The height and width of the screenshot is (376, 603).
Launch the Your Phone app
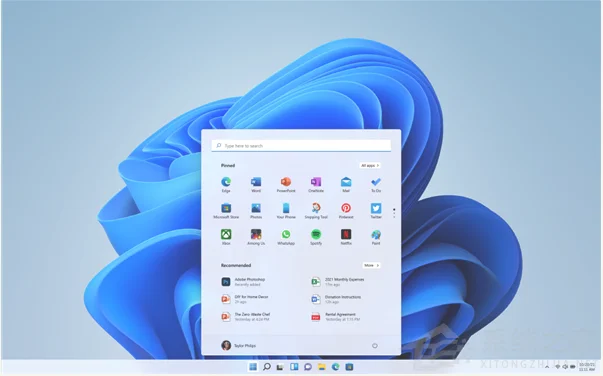tap(286, 211)
